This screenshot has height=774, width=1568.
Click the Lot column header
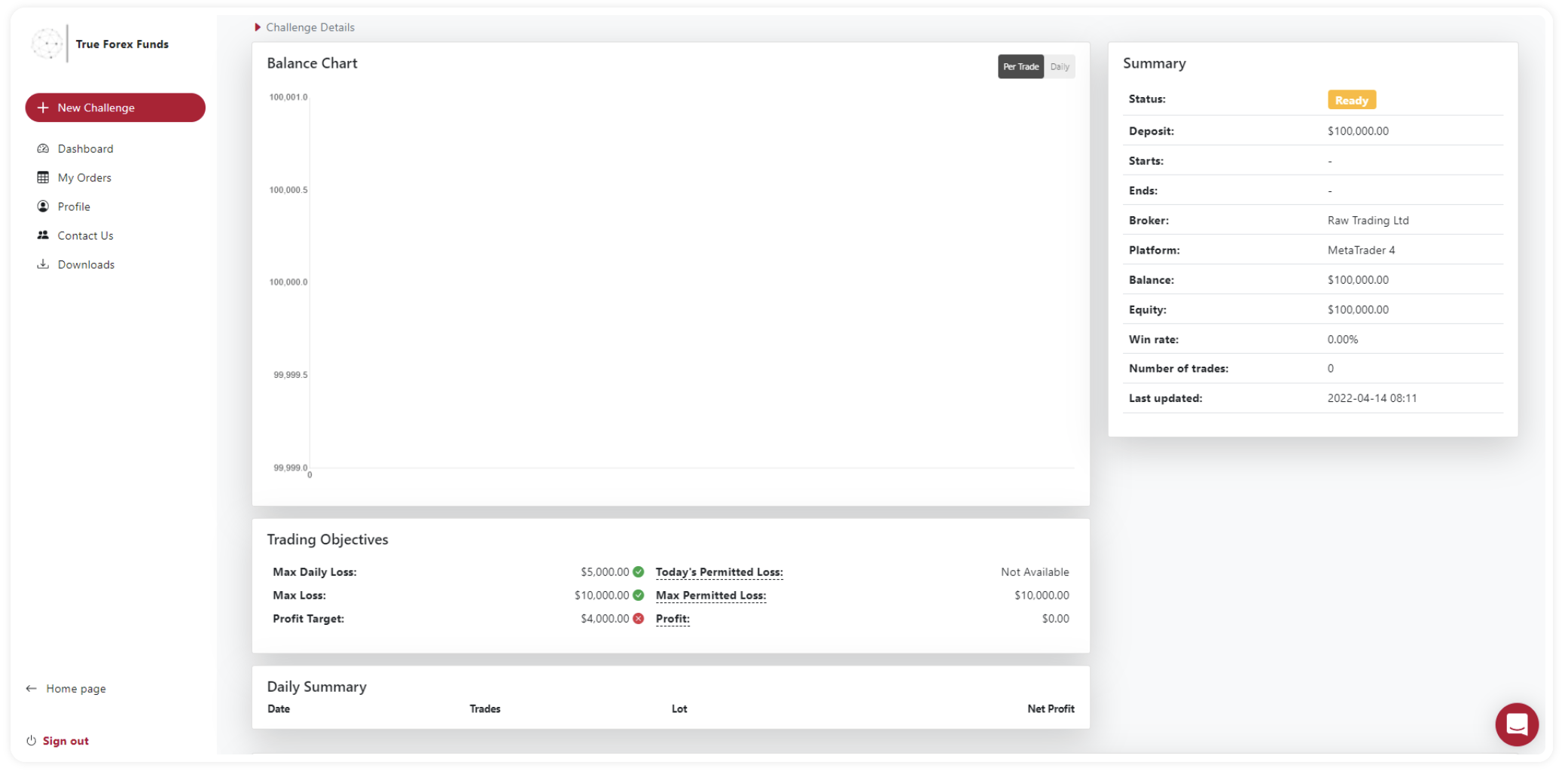(679, 708)
